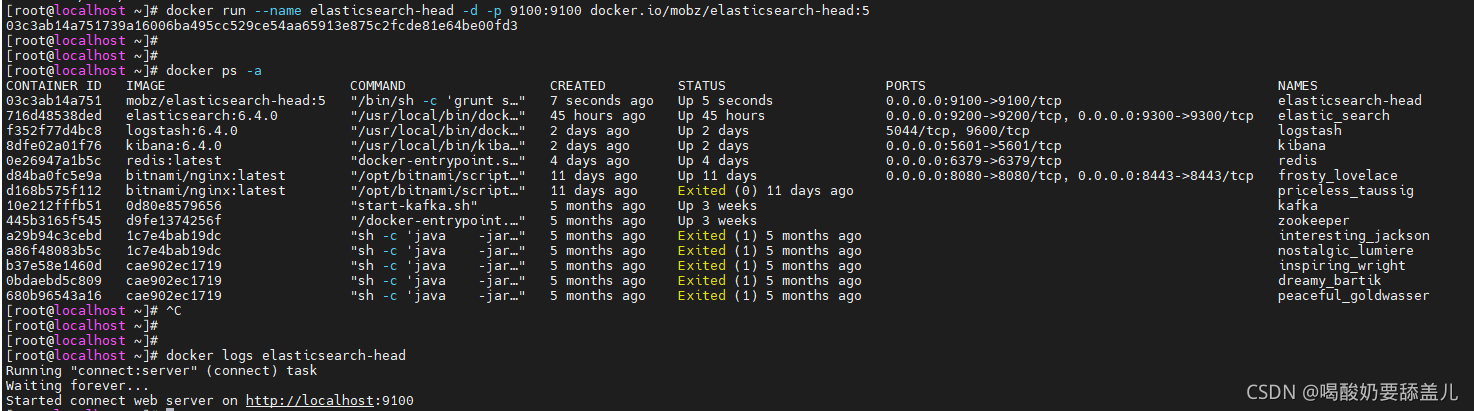The width and height of the screenshot is (1474, 411).
Task: Click the CONTAINER ID column header
Action: pos(54,86)
